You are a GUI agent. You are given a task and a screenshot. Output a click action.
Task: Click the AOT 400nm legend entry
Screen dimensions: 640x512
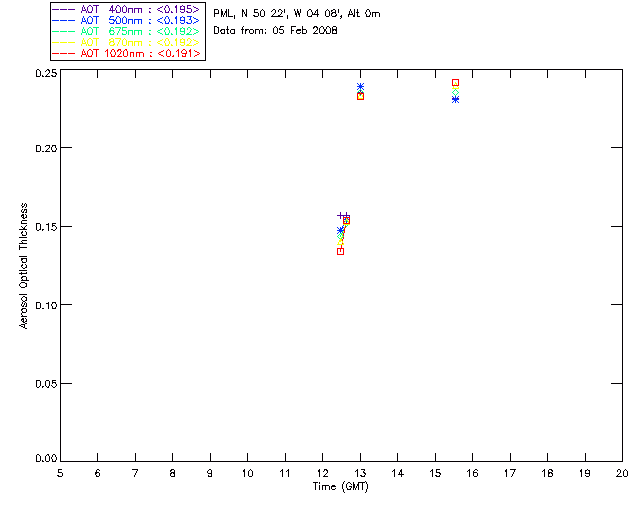pyautogui.click(x=126, y=9)
